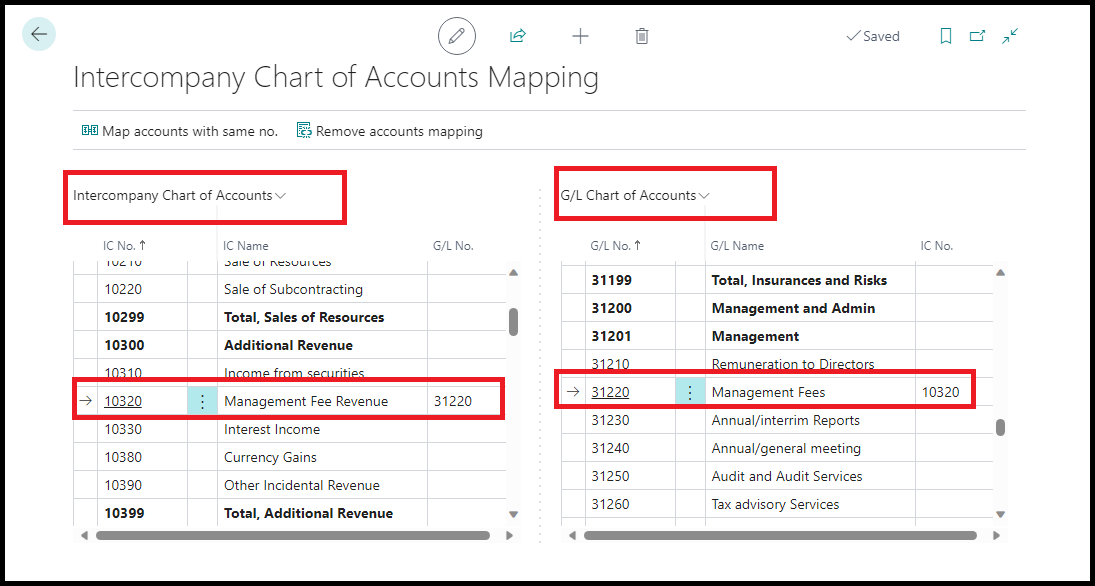The image size is (1095, 586).
Task: Click Remove accounts mapping action
Action: pyautogui.click(x=390, y=131)
